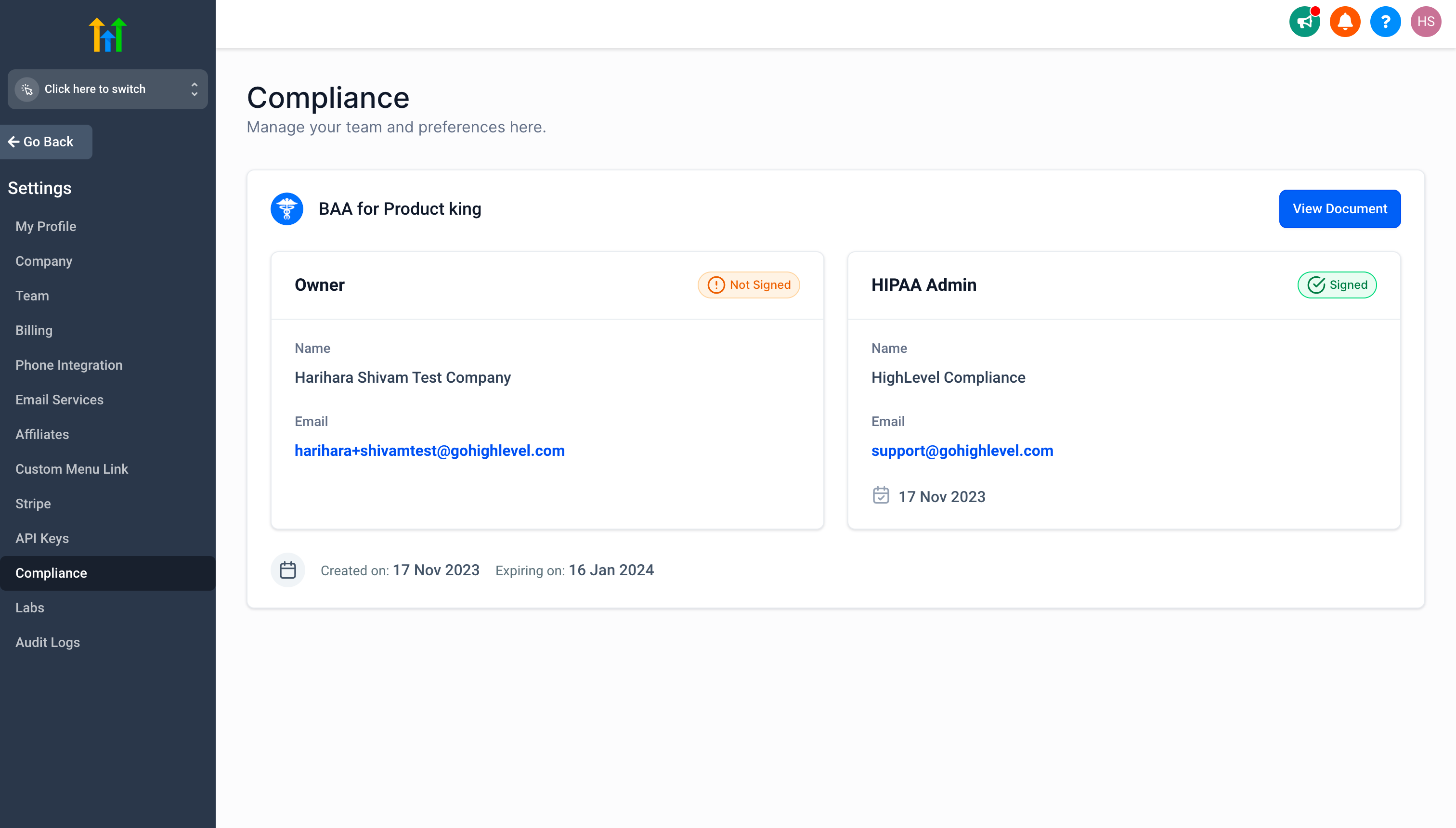Open the notifications bell icon
Viewport: 1456px width, 828px height.
tap(1344, 22)
